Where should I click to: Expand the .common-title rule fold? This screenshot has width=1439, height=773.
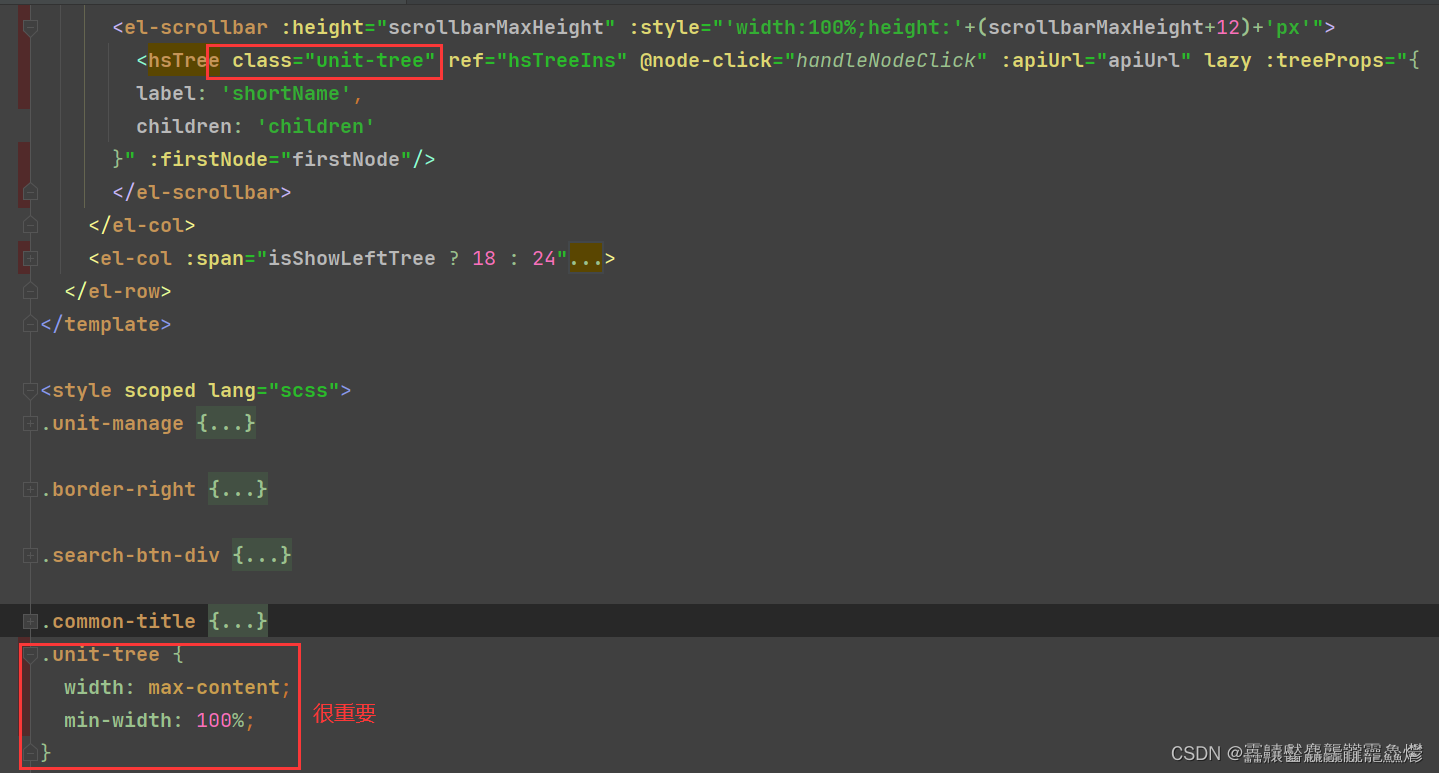coord(30,621)
